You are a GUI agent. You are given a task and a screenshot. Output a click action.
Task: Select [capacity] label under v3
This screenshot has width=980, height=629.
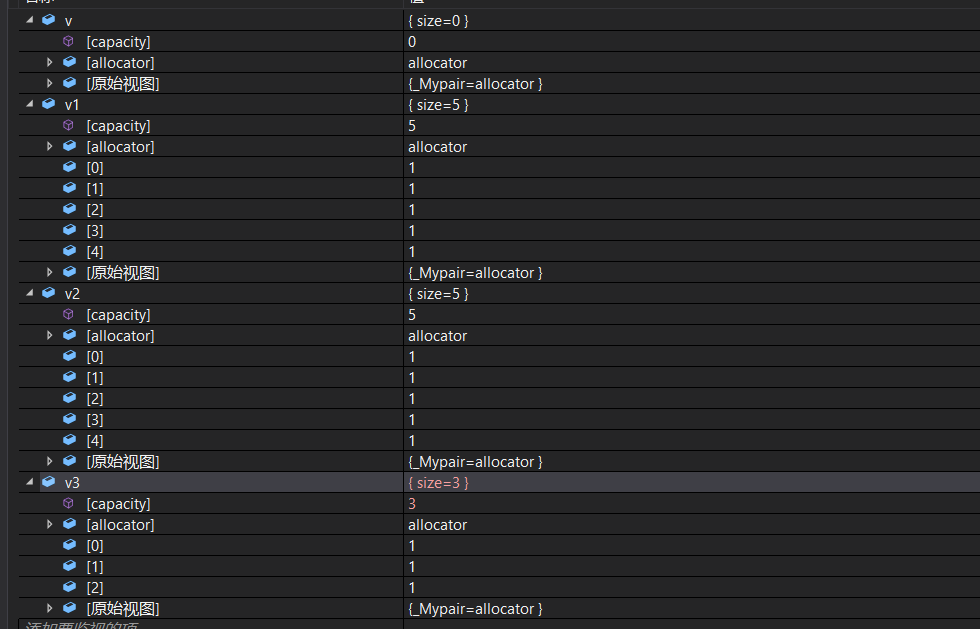click(x=118, y=504)
